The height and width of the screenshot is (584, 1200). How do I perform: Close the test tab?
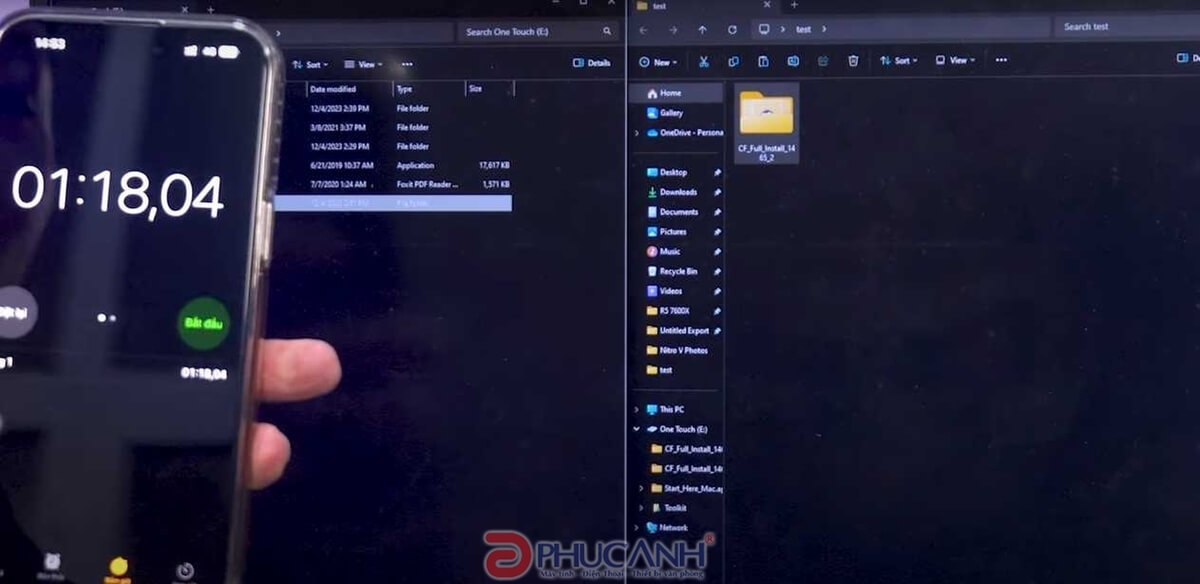tap(768, 5)
